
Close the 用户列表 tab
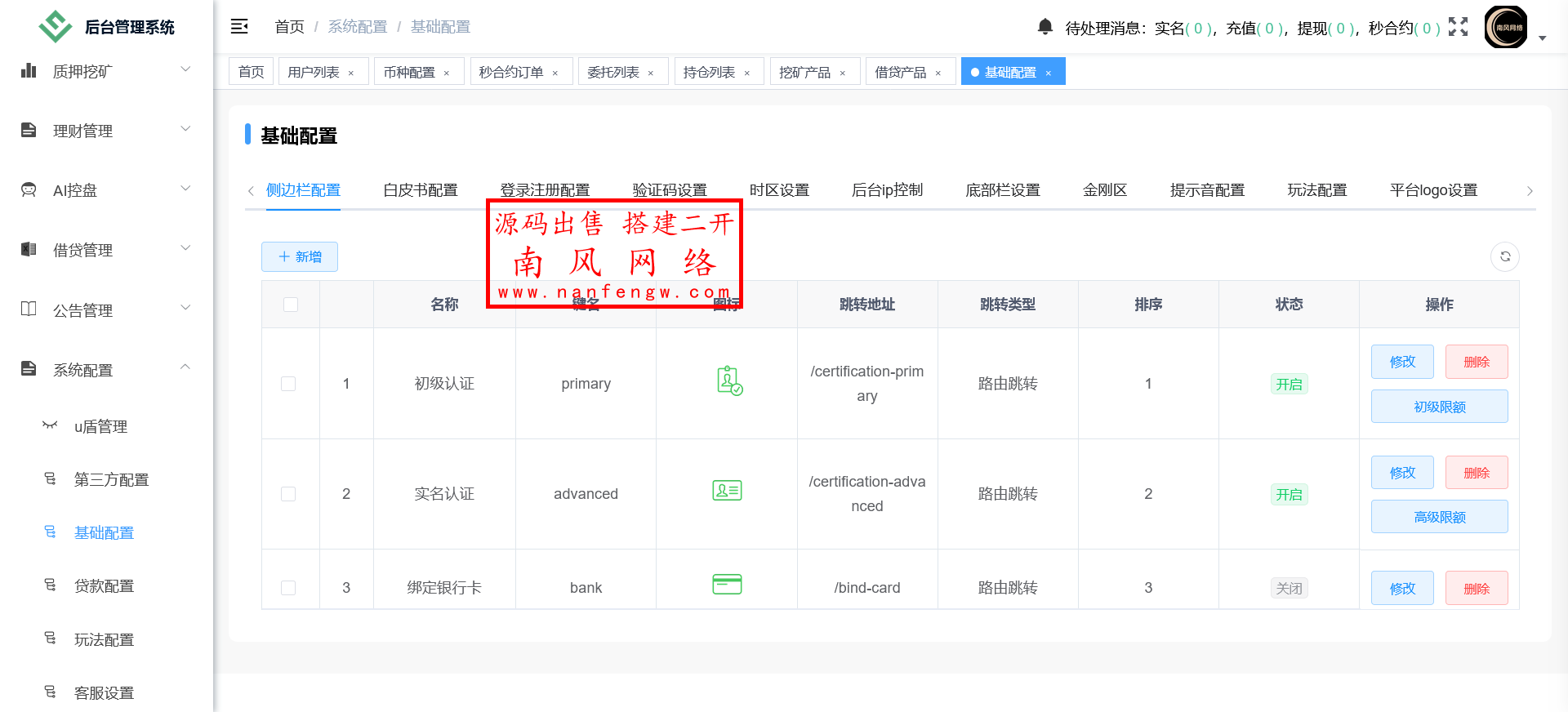tap(351, 73)
